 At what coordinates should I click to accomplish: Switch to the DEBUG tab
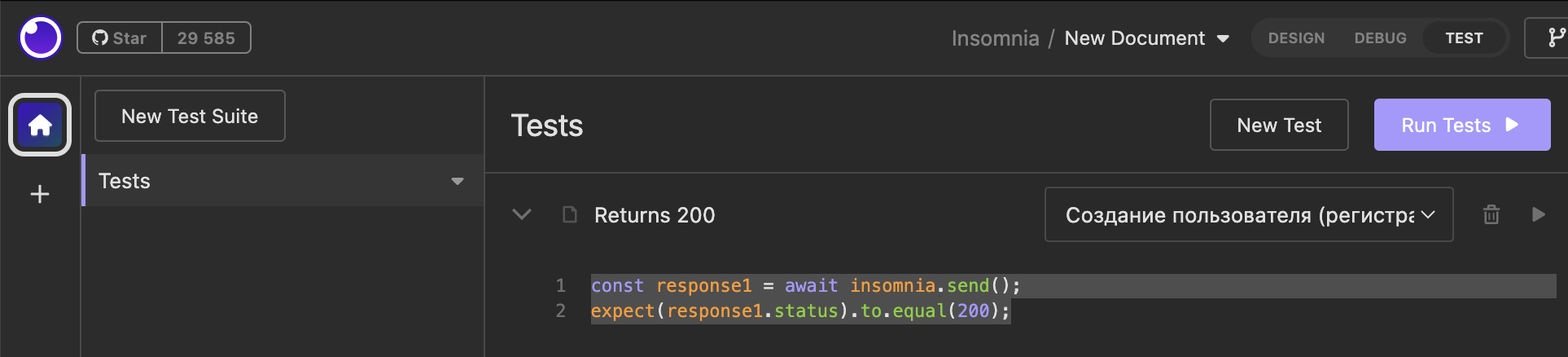[x=1380, y=38]
